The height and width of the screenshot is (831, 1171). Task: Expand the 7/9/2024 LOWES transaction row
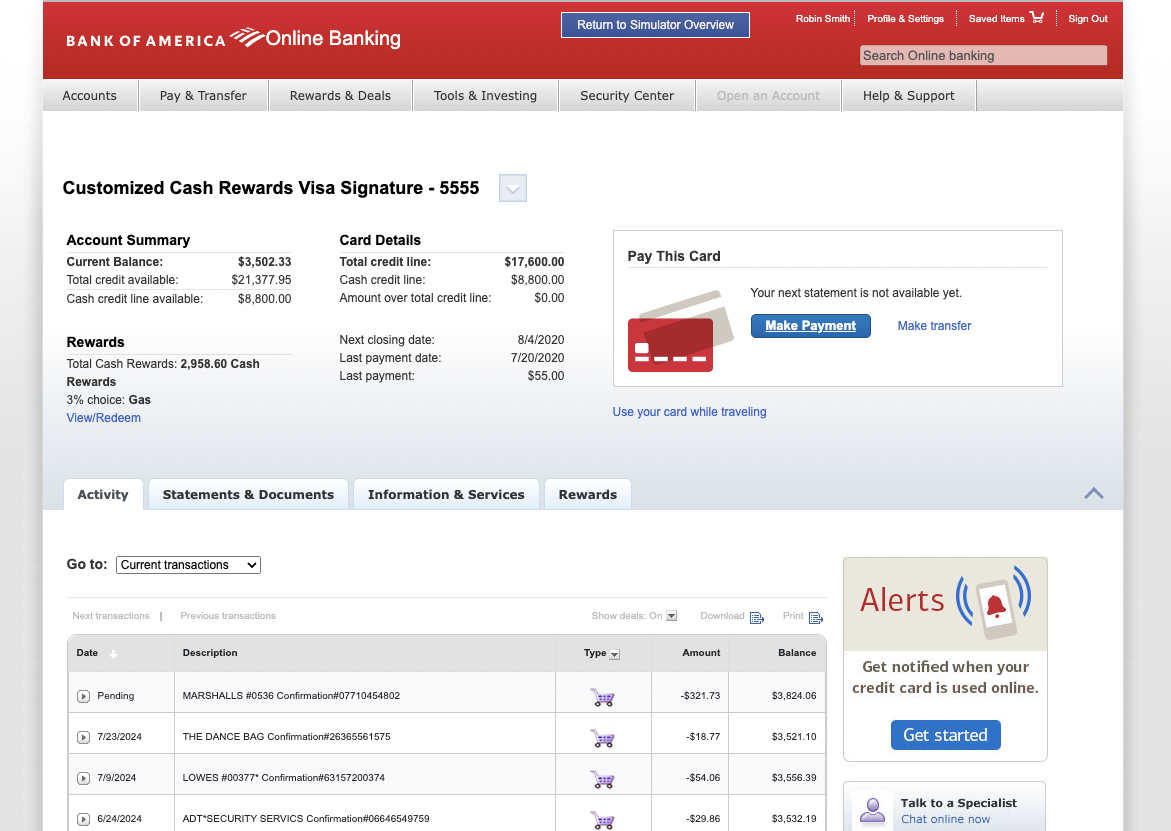coord(84,779)
